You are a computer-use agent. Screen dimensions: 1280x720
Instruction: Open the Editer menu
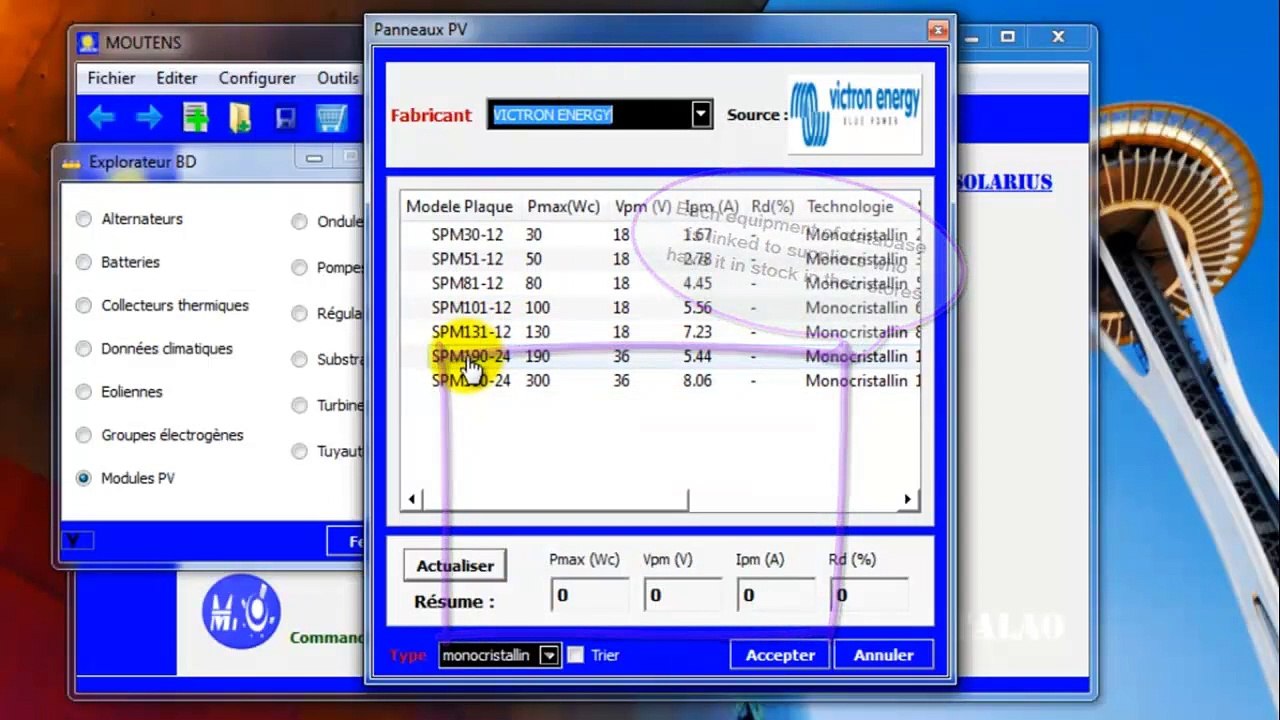[177, 78]
